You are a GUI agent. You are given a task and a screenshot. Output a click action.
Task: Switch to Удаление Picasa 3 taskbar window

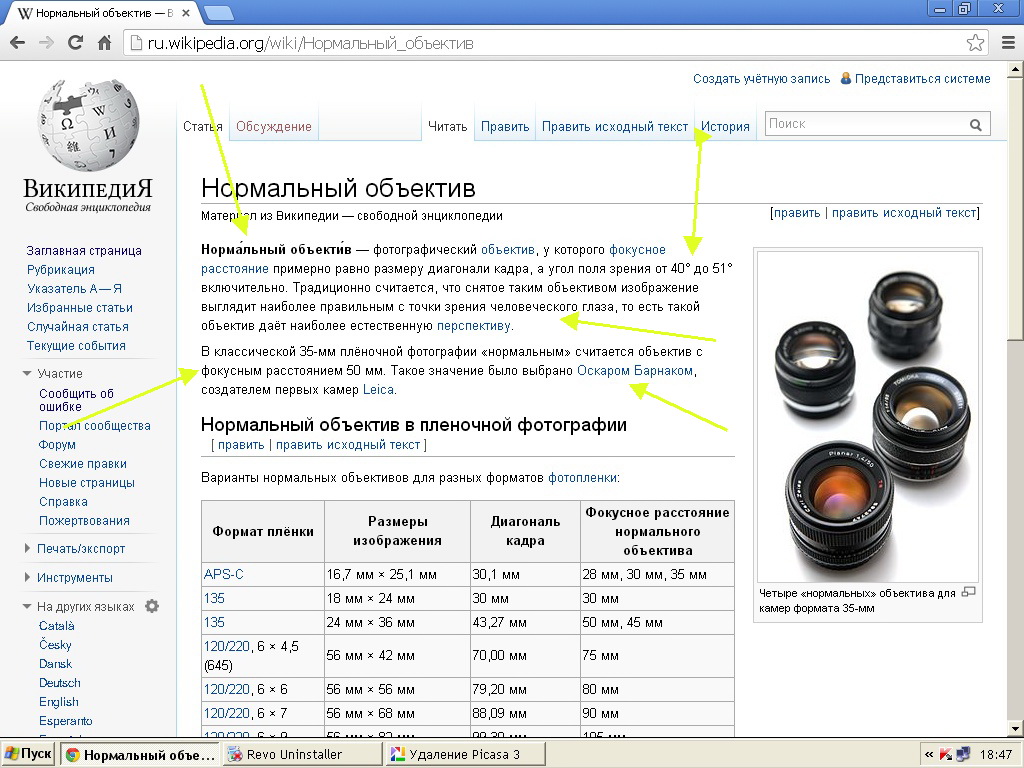coord(465,754)
